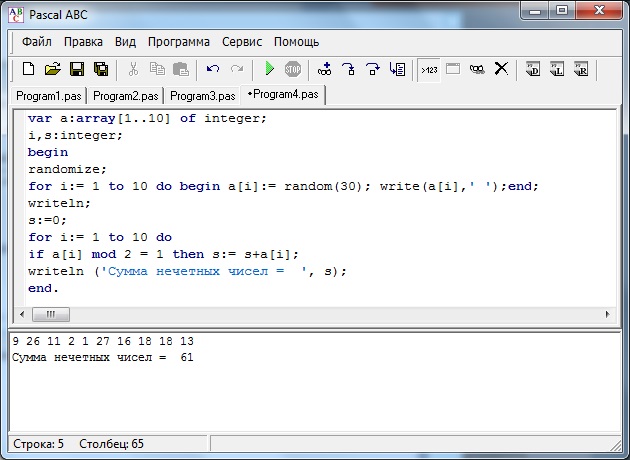
Task: Step into with debug arrow icon
Action: pos(348,69)
